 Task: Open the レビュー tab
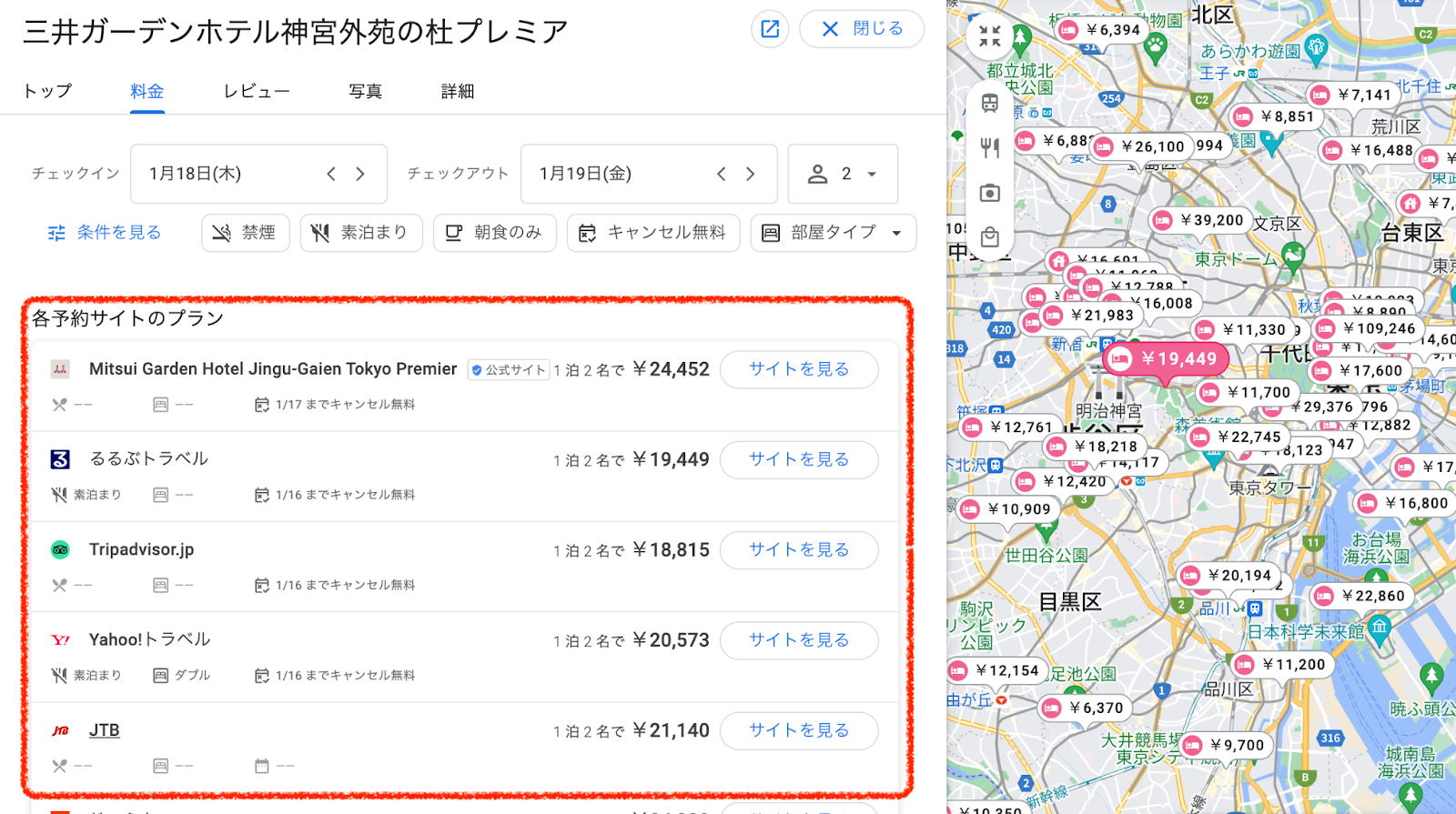[257, 91]
